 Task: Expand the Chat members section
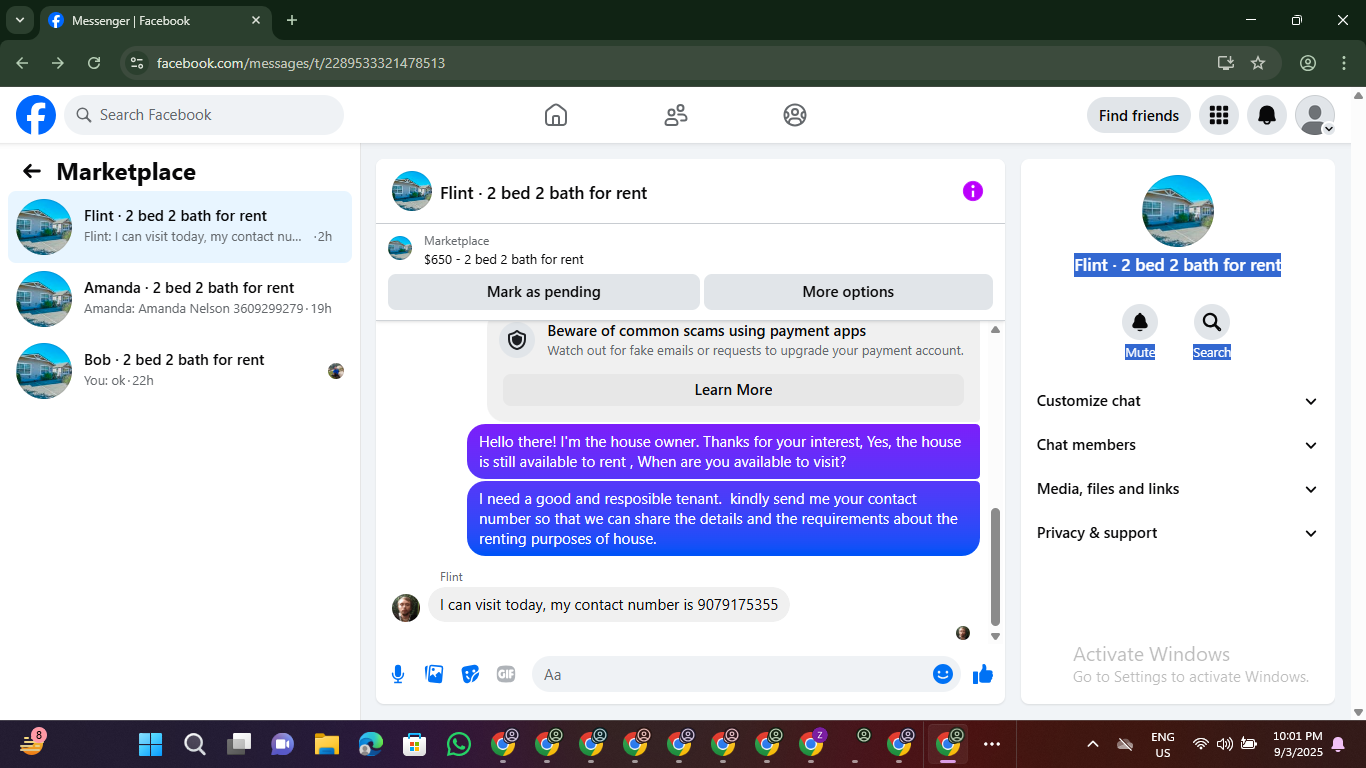click(1178, 445)
